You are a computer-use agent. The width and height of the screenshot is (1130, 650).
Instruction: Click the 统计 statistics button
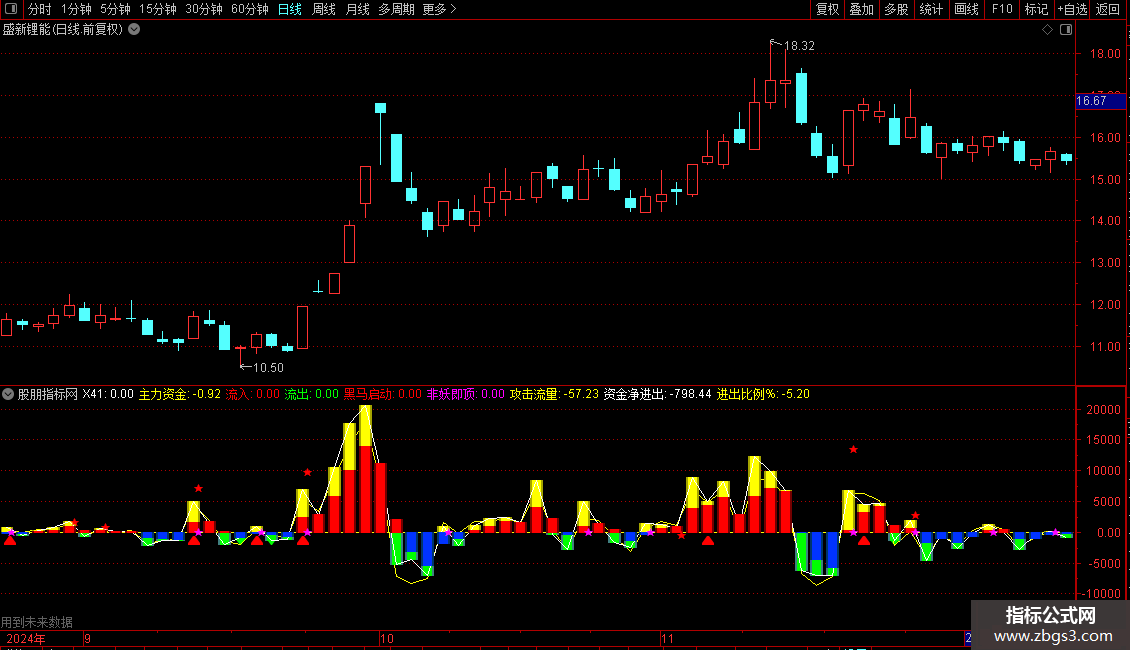pos(931,9)
